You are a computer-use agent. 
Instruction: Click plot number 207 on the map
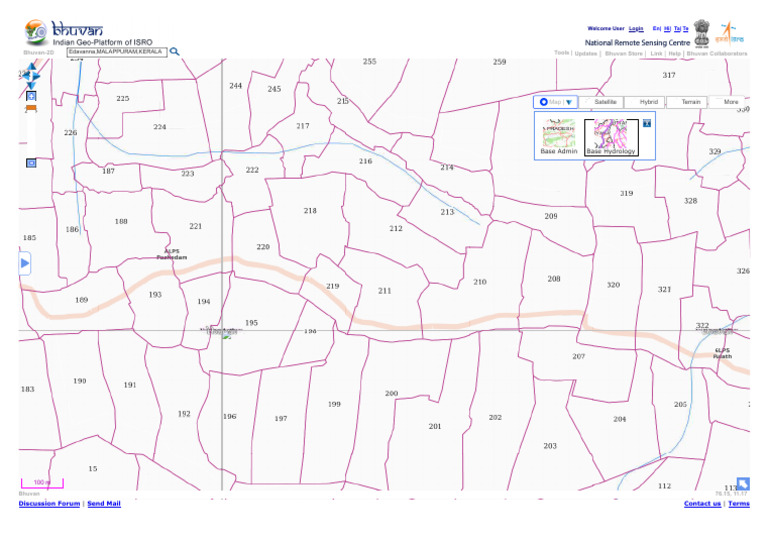click(578, 356)
